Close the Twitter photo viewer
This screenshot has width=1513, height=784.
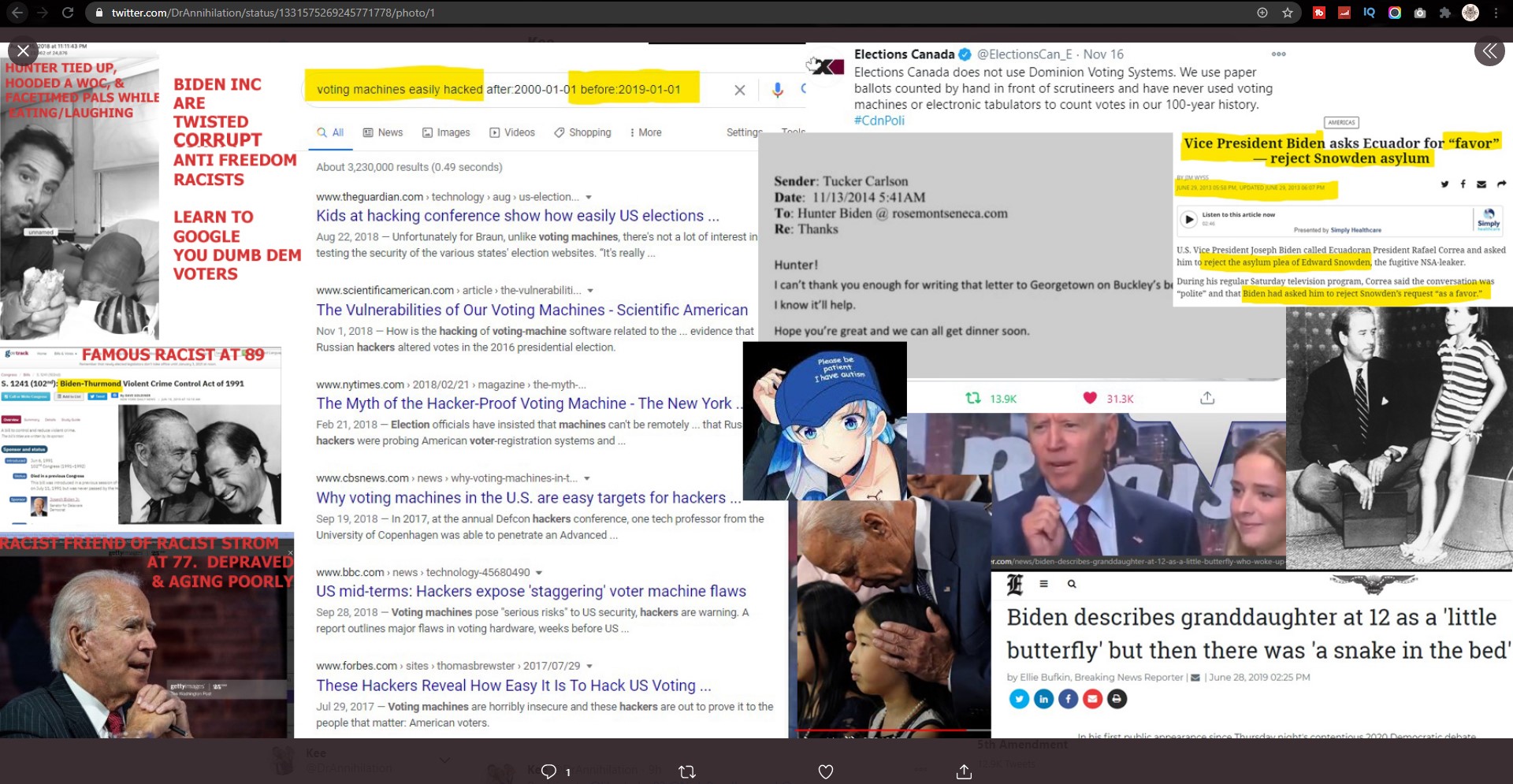[x=24, y=51]
